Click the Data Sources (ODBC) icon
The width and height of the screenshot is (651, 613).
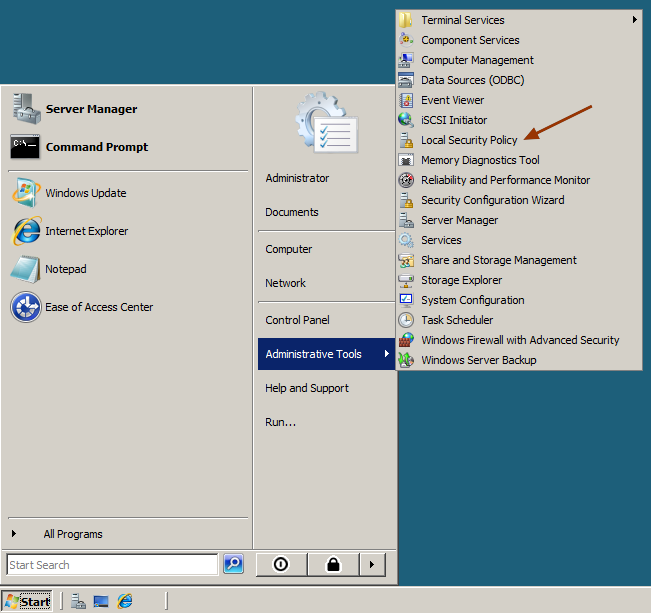click(406, 80)
